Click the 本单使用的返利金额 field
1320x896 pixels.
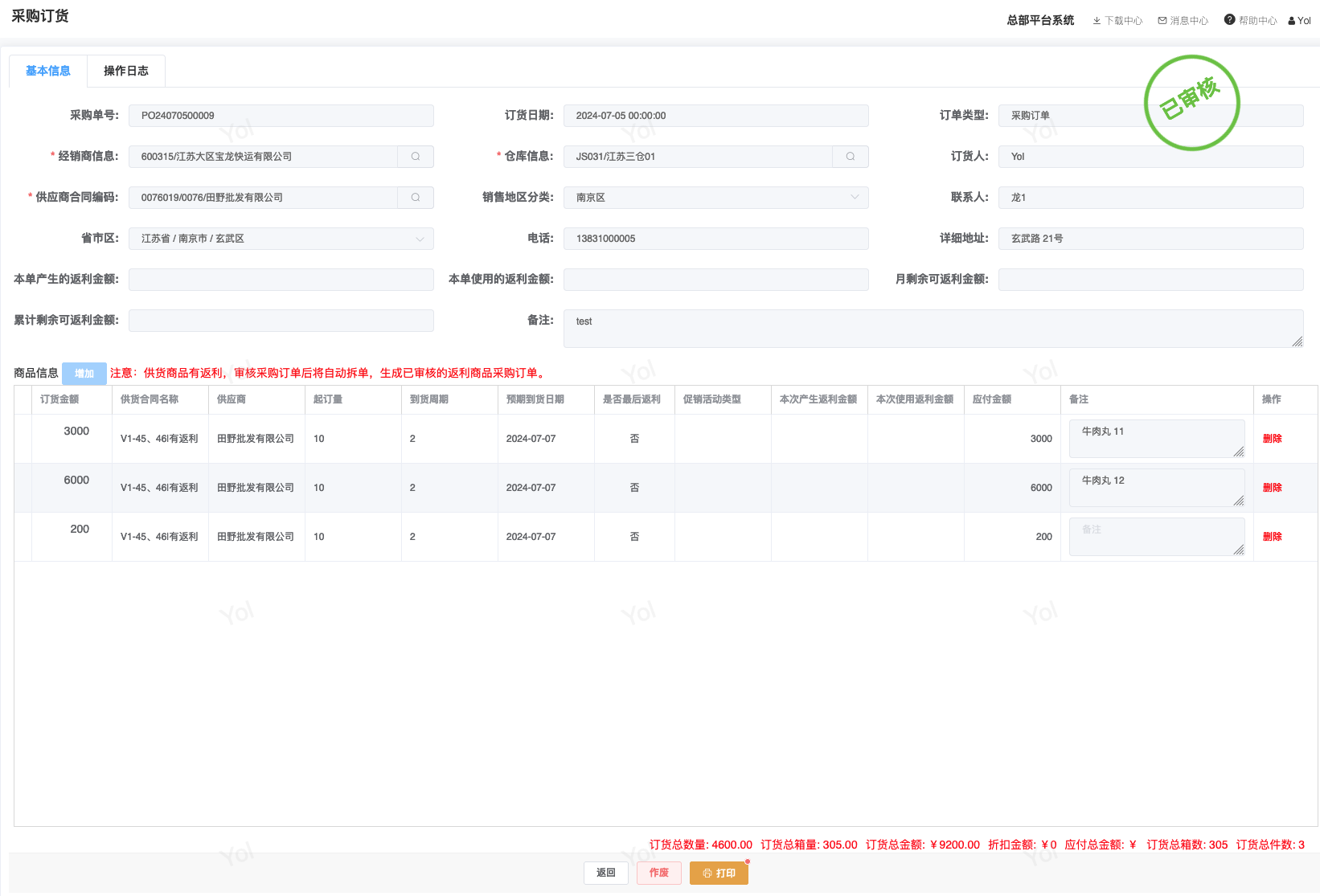coord(715,280)
